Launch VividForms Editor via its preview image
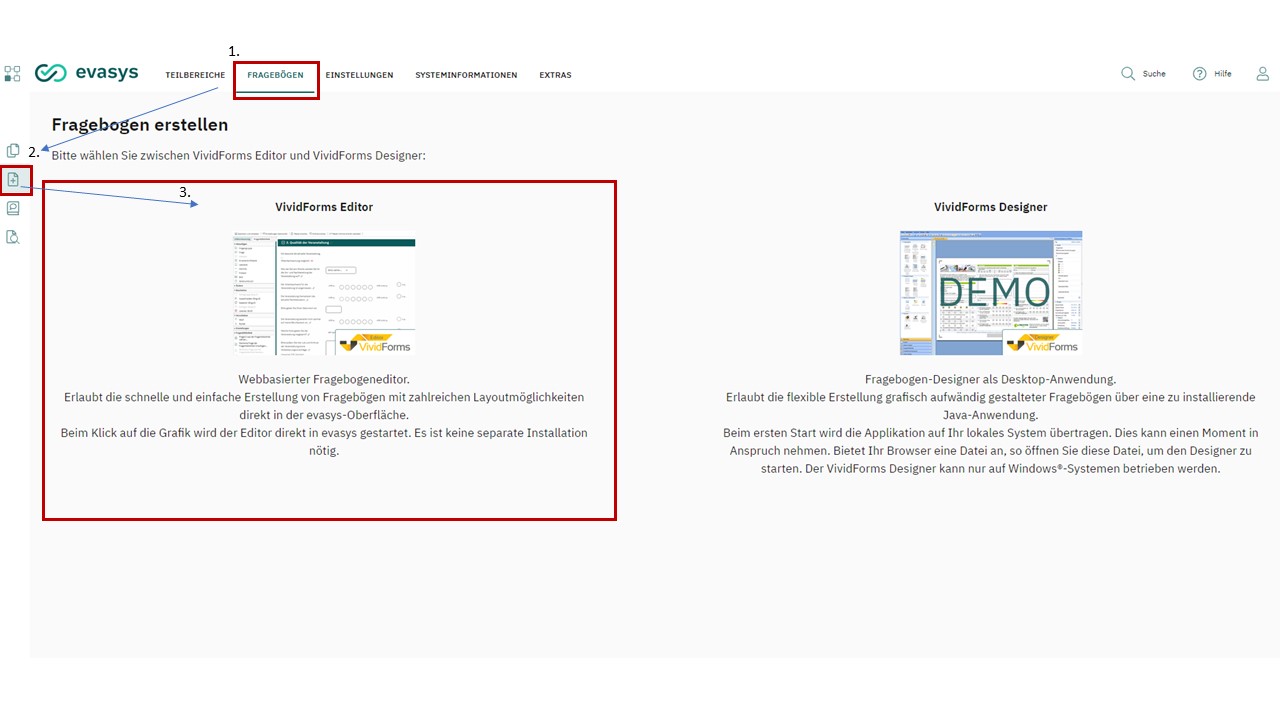 click(324, 293)
